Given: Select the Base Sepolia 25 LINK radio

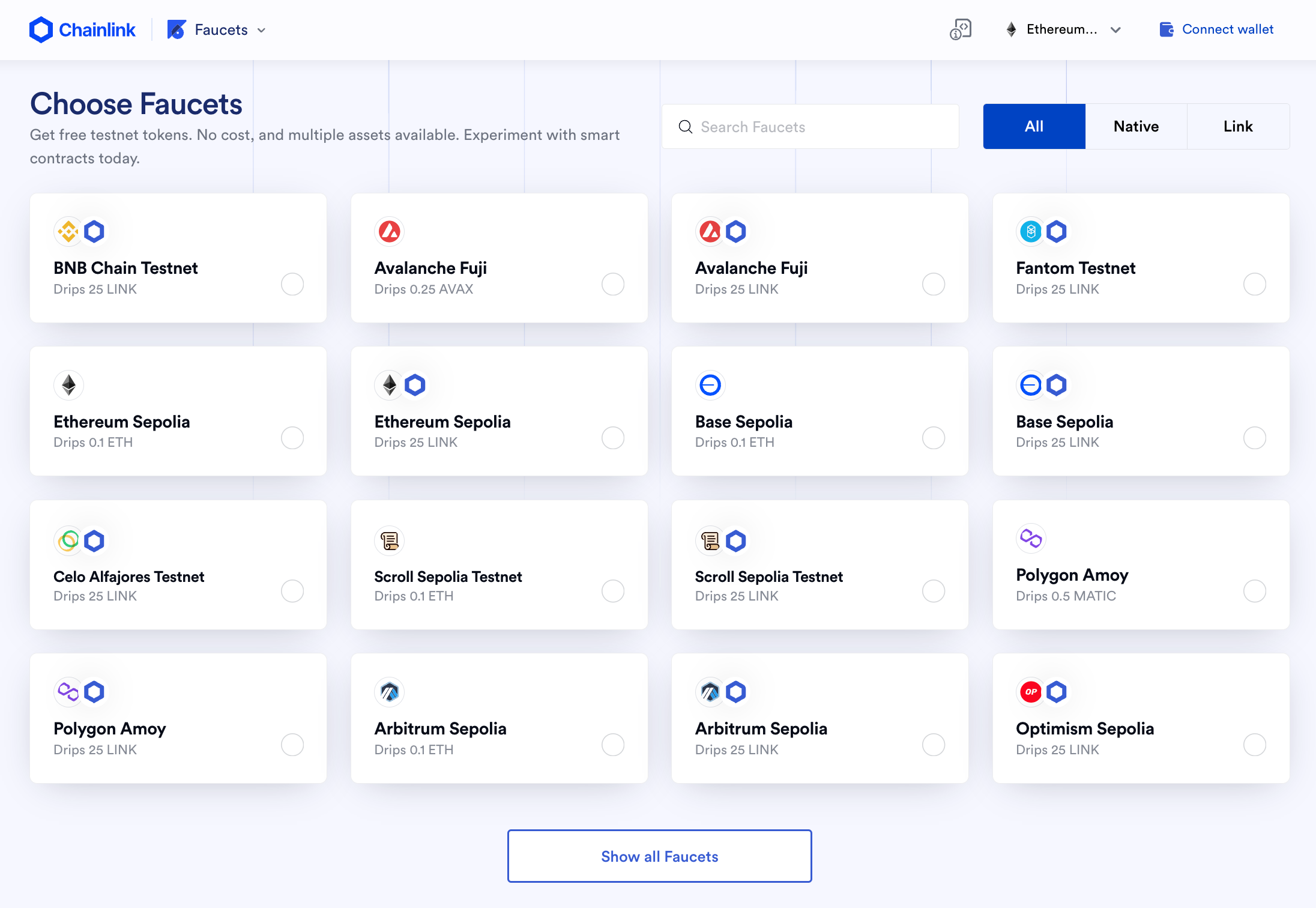Looking at the screenshot, I should click(1254, 438).
